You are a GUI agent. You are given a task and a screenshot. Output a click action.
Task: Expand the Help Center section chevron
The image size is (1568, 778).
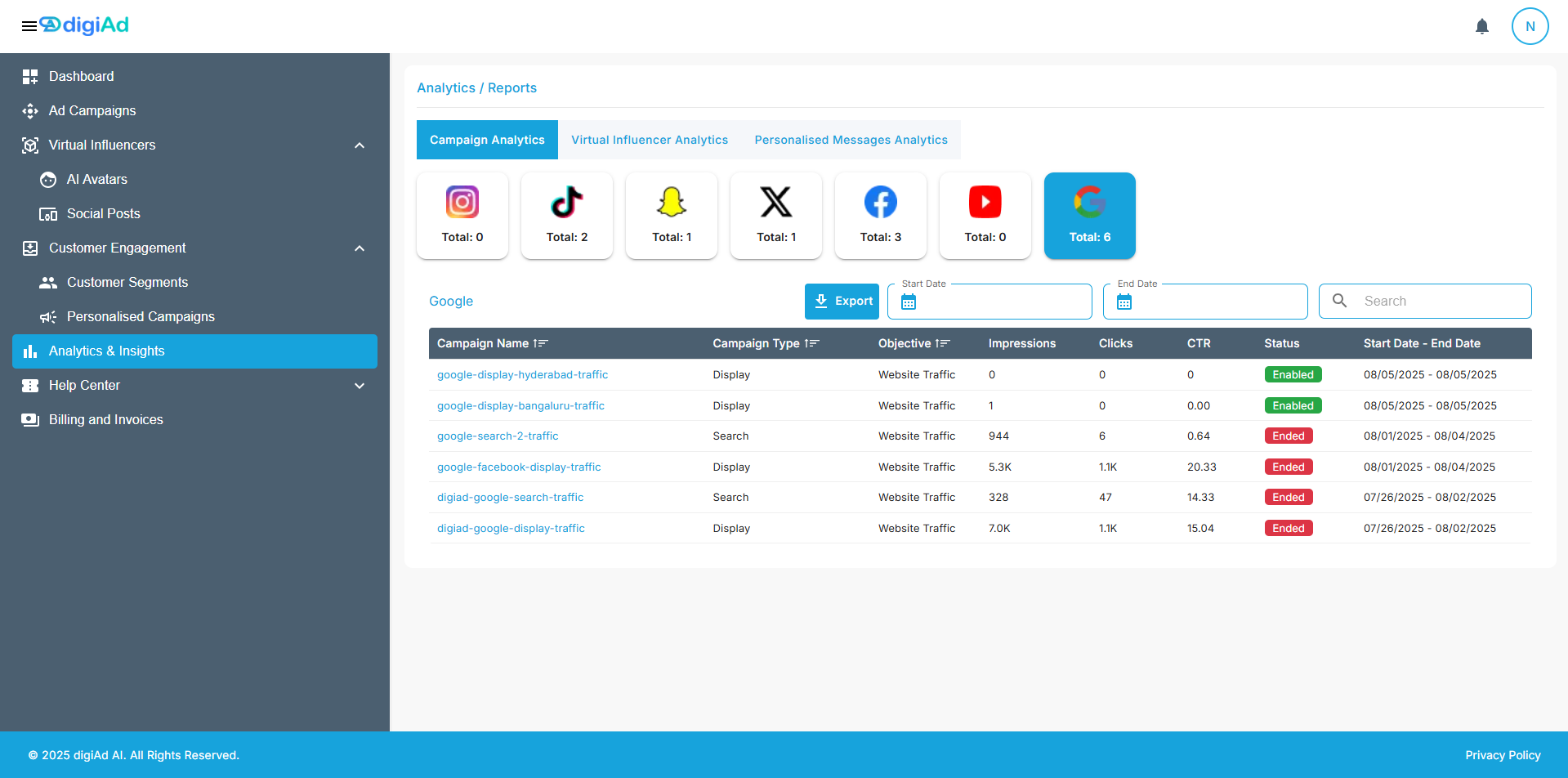point(360,386)
